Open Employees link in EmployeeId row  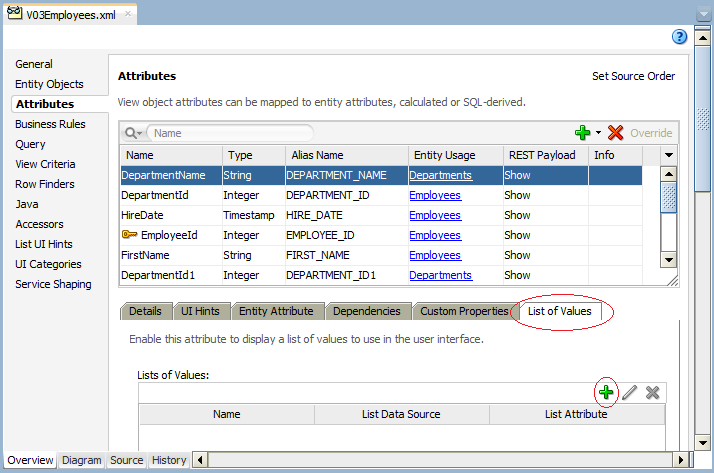click(435, 235)
